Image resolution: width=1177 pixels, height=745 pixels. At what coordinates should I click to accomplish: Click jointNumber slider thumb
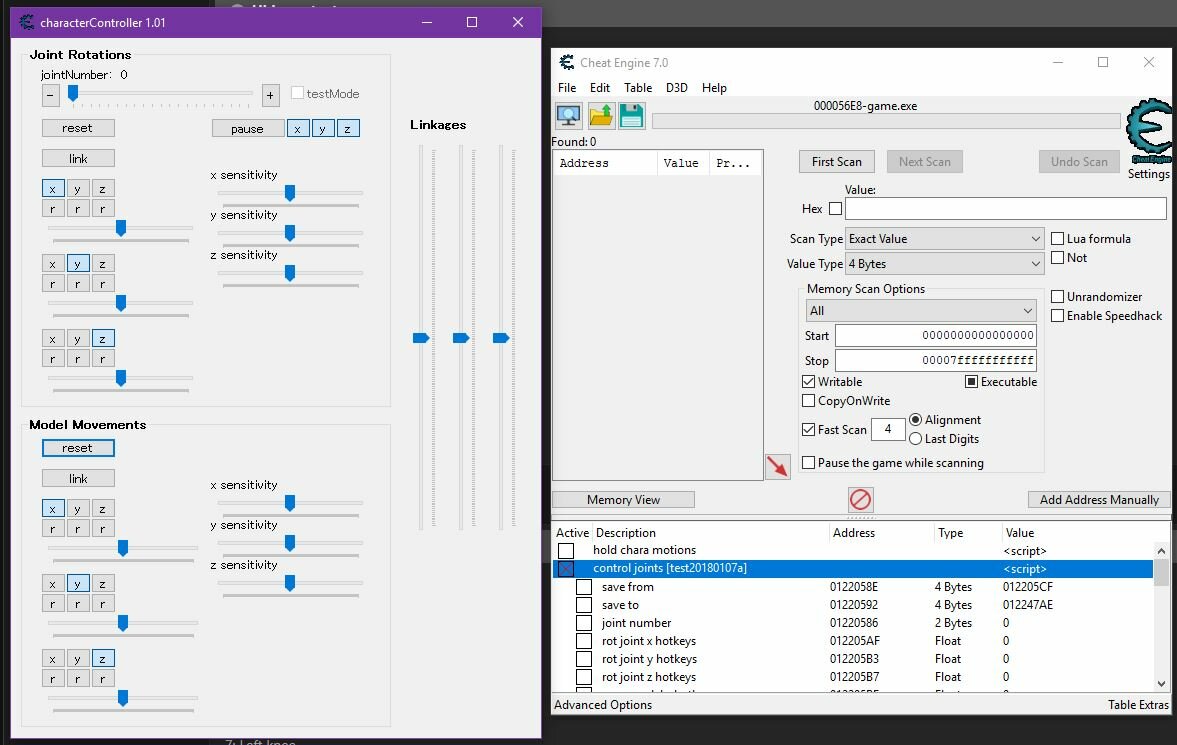73,92
